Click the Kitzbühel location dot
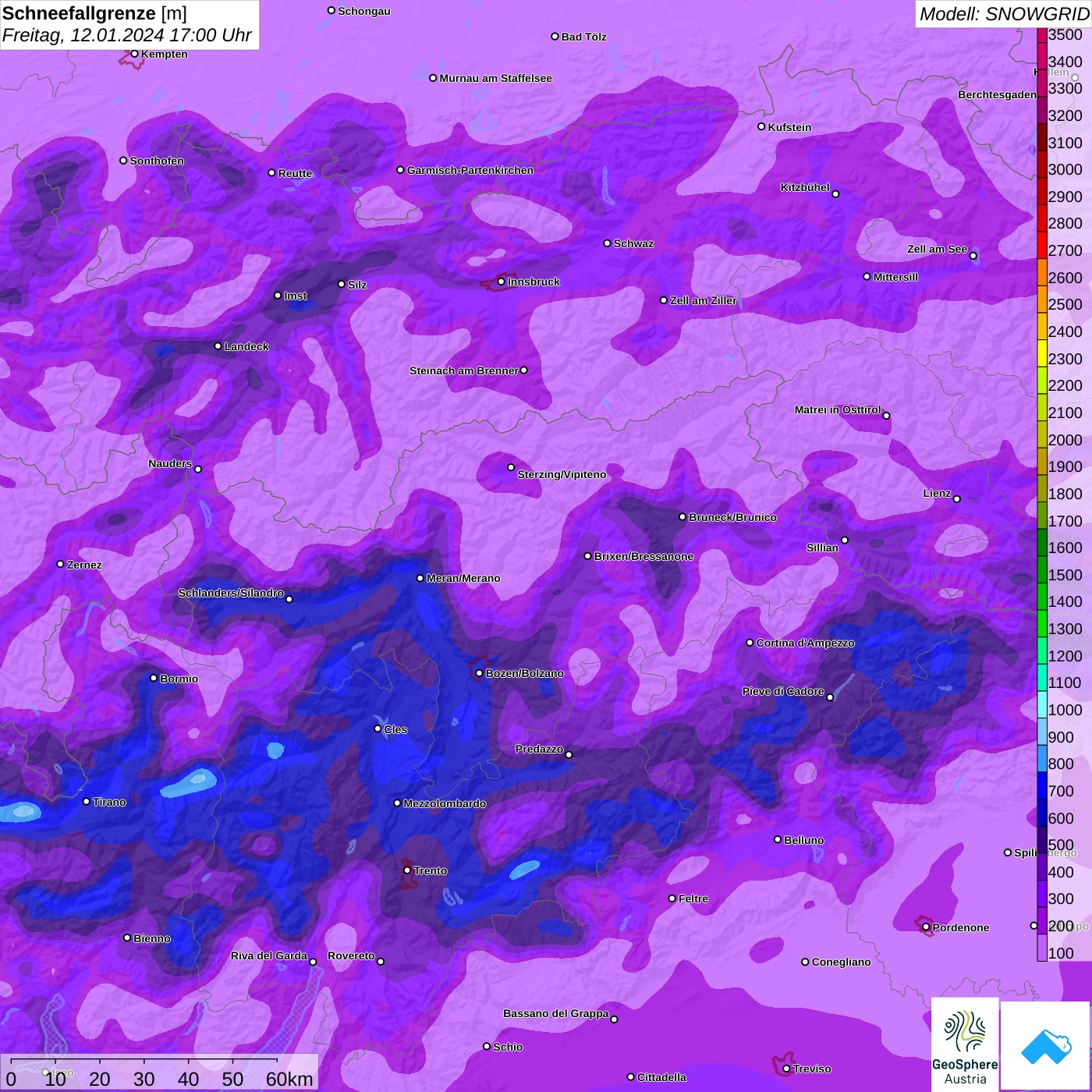Screen dimensions: 1092x1092 (835, 194)
